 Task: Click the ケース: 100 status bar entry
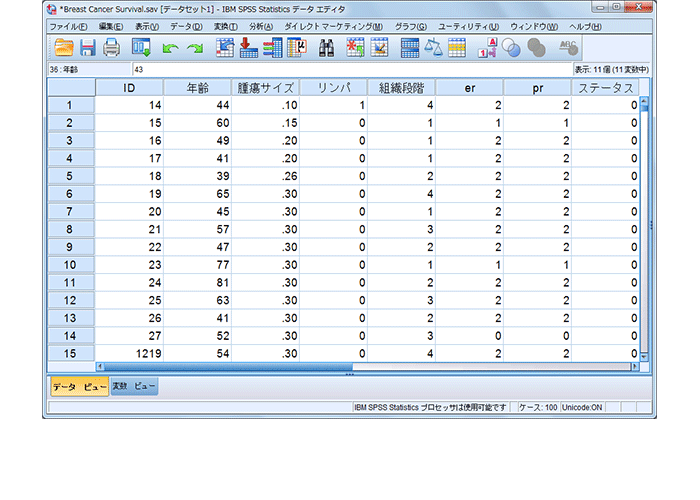click(538, 408)
